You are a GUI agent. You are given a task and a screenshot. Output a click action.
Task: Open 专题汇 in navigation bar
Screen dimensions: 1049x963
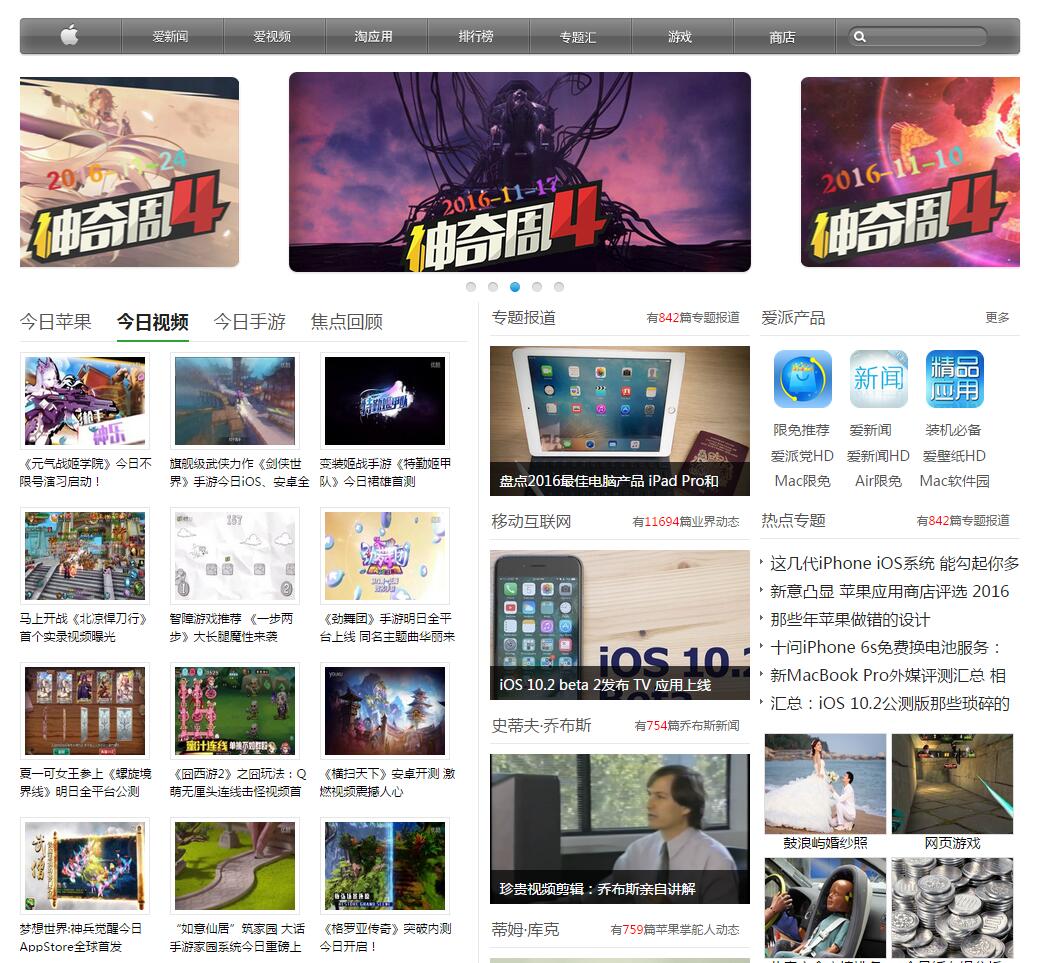(x=577, y=37)
